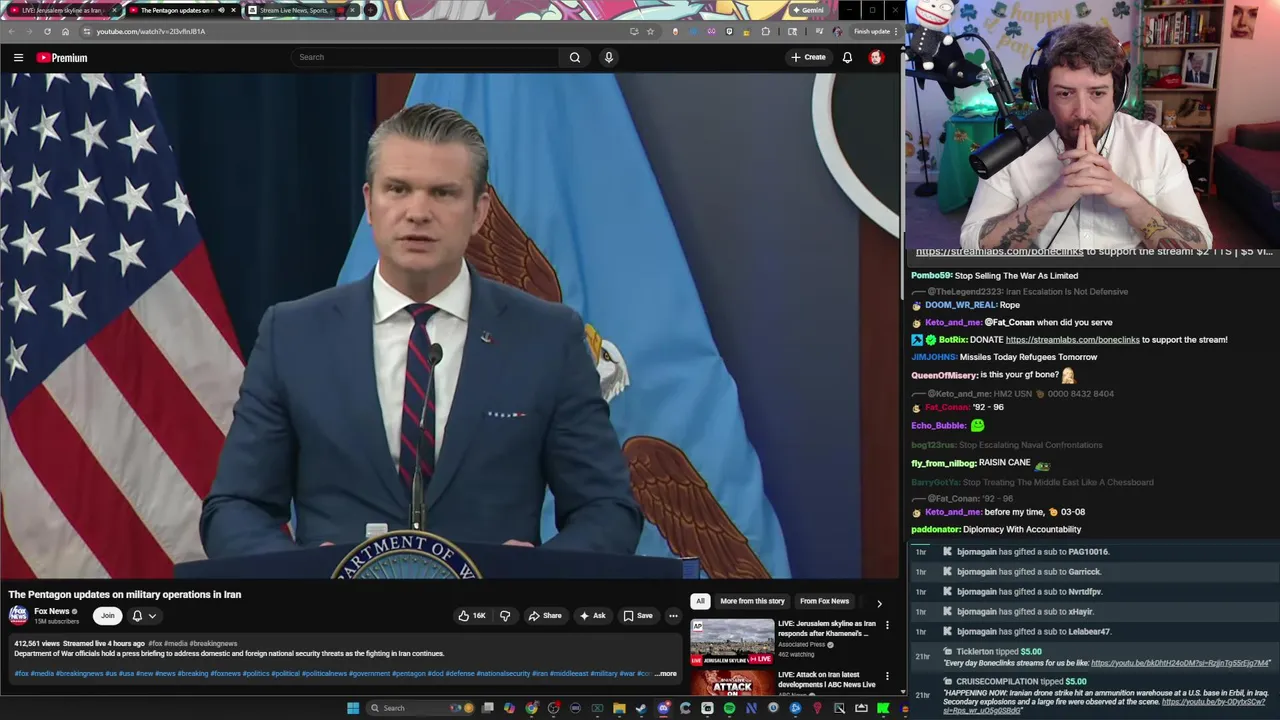Viewport: 1280px width, 720px height.
Task: Mute the Pentagon updates tab audio icon
Action: coord(221,10)
